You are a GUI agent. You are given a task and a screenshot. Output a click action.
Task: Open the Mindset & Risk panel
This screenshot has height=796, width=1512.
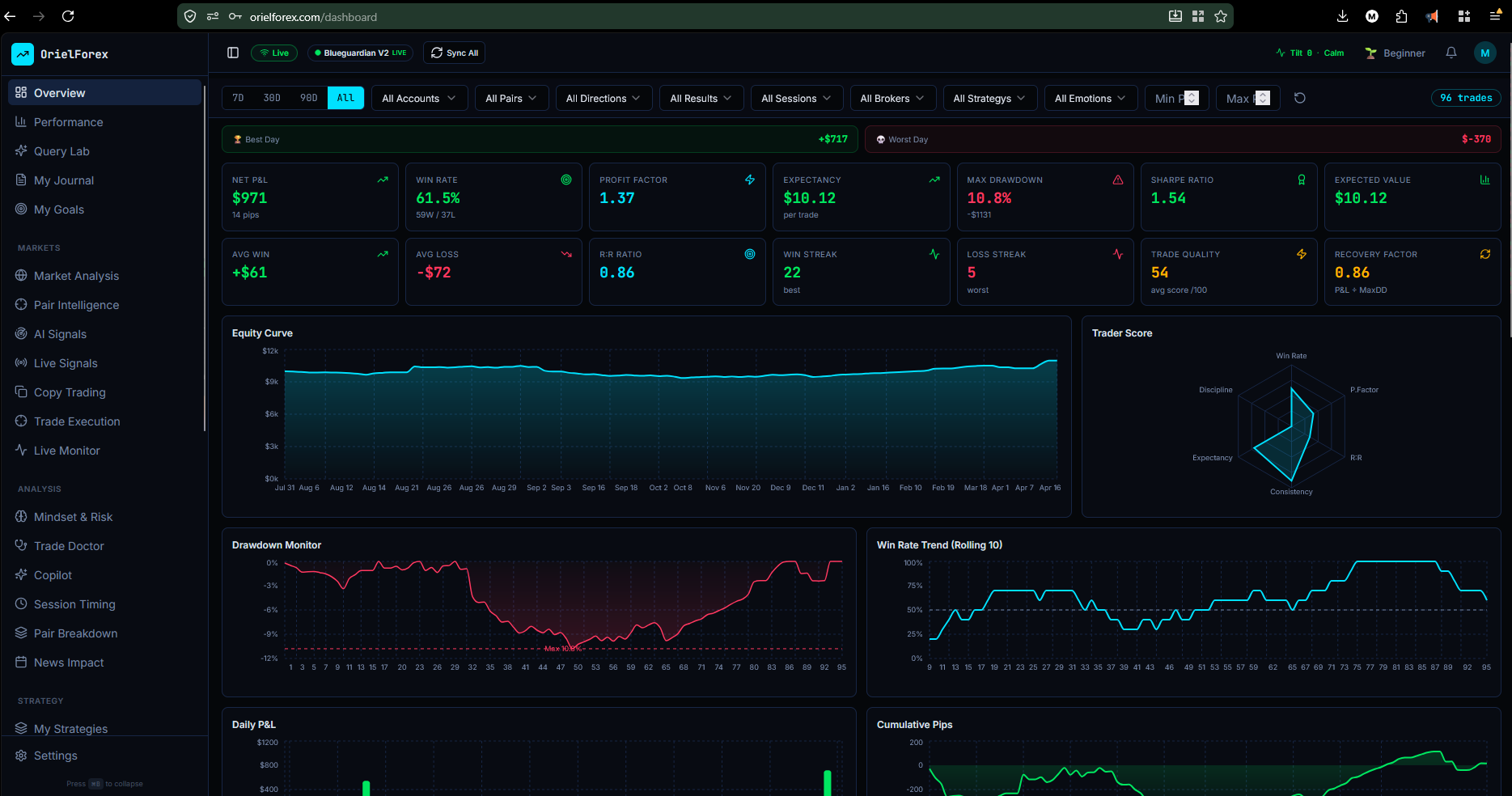tap(74, 516)
